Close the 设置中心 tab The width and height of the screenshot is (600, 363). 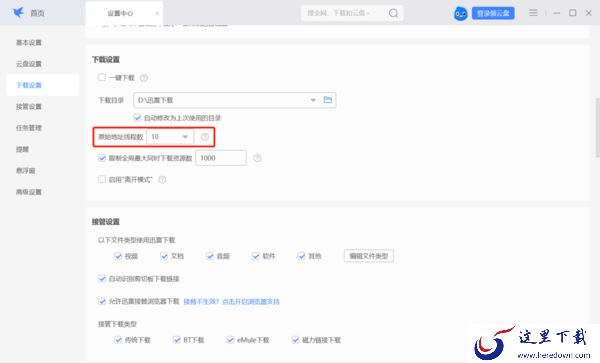click(x=157, y=13)
